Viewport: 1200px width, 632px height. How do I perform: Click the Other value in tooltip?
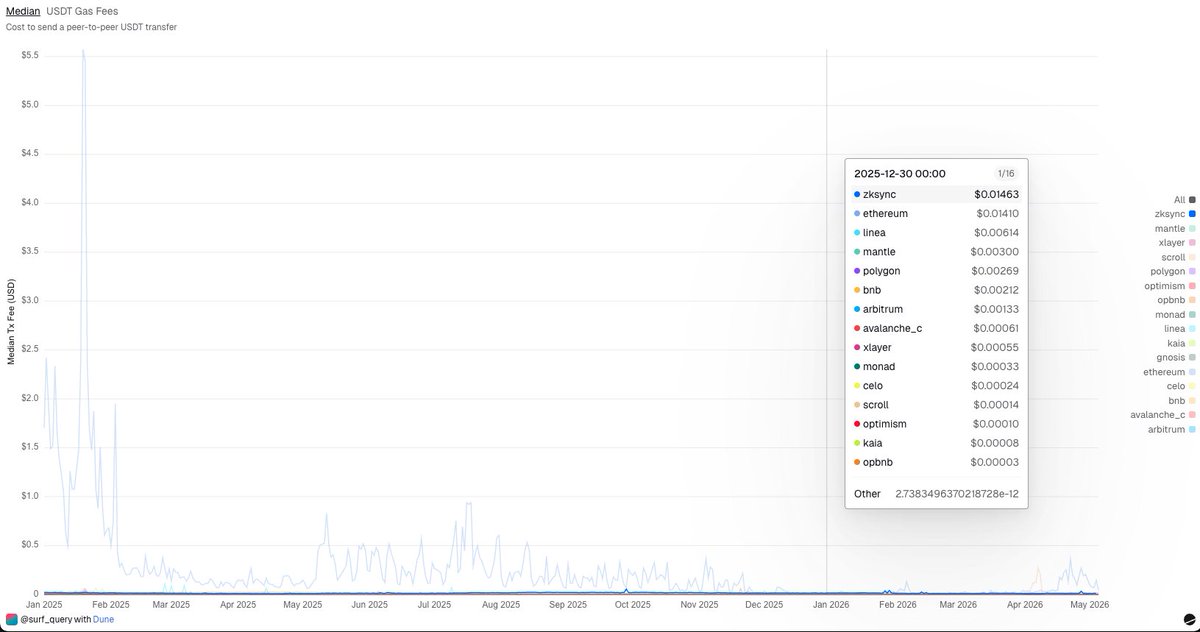point(957,494)
